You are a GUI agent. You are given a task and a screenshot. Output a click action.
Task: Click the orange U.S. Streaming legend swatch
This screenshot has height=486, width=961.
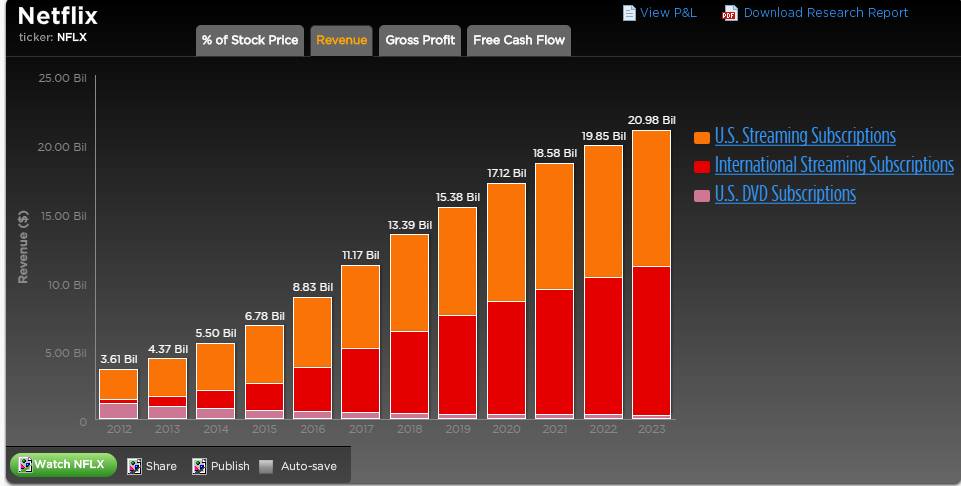click(x=702, y=137)
